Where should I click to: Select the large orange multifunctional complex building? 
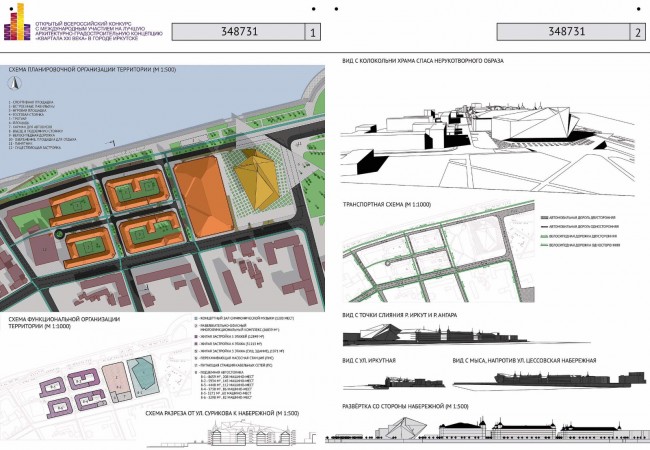[x=204, y=196]
